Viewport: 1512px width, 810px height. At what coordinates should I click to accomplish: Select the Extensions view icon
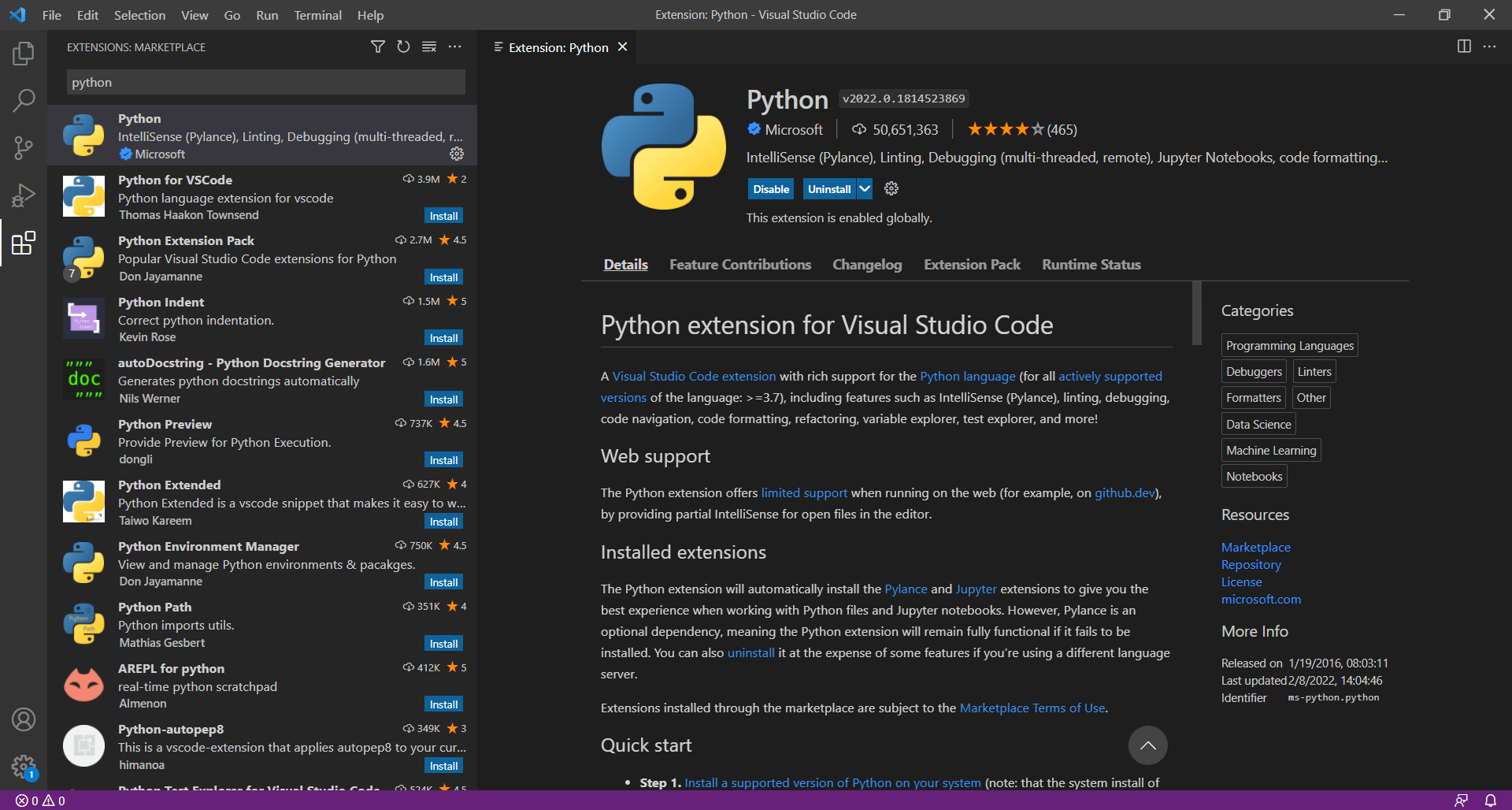[x=24, y=243]
